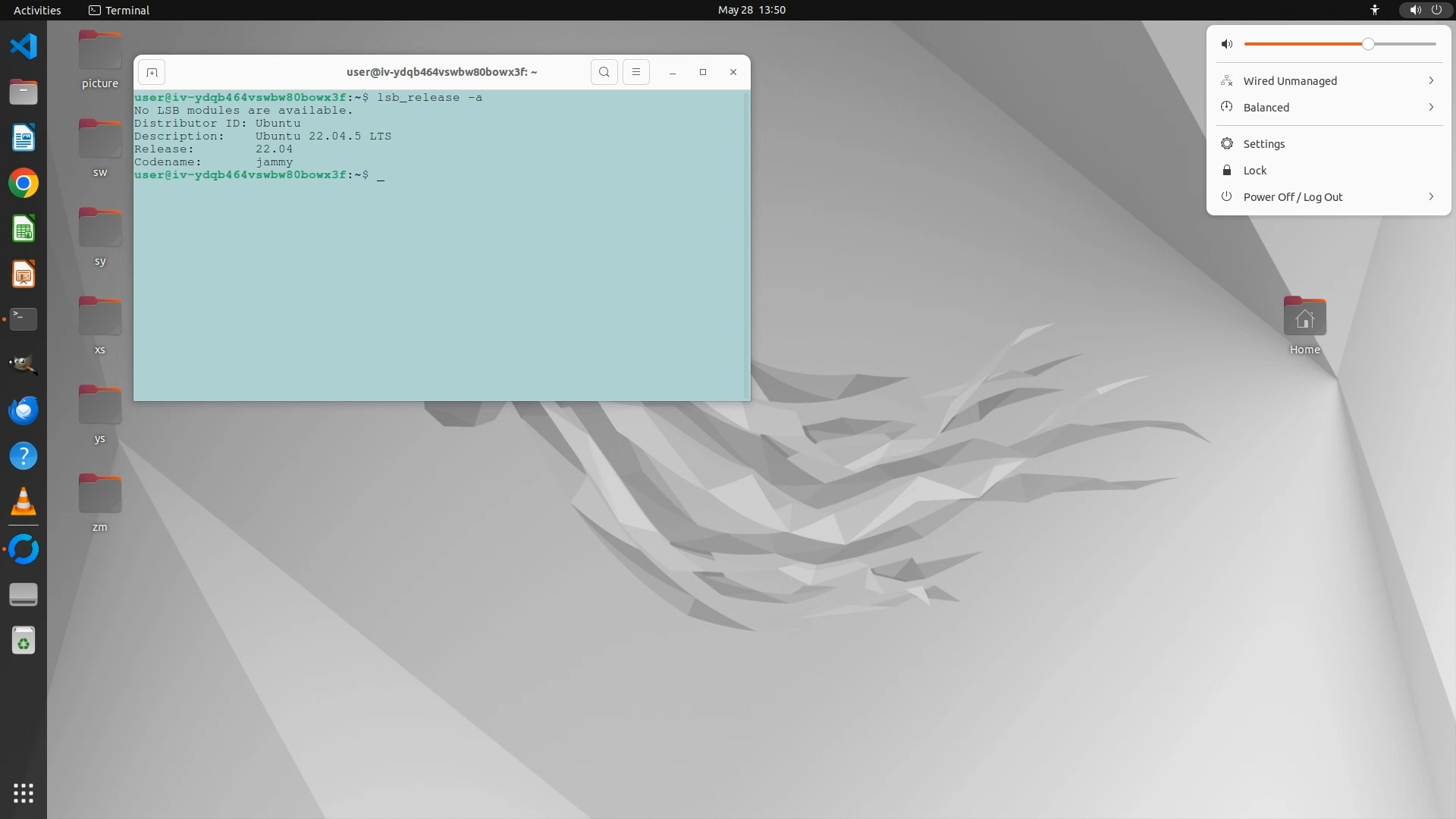Expand Power Off / Log Out options

tap(1329, 197)
